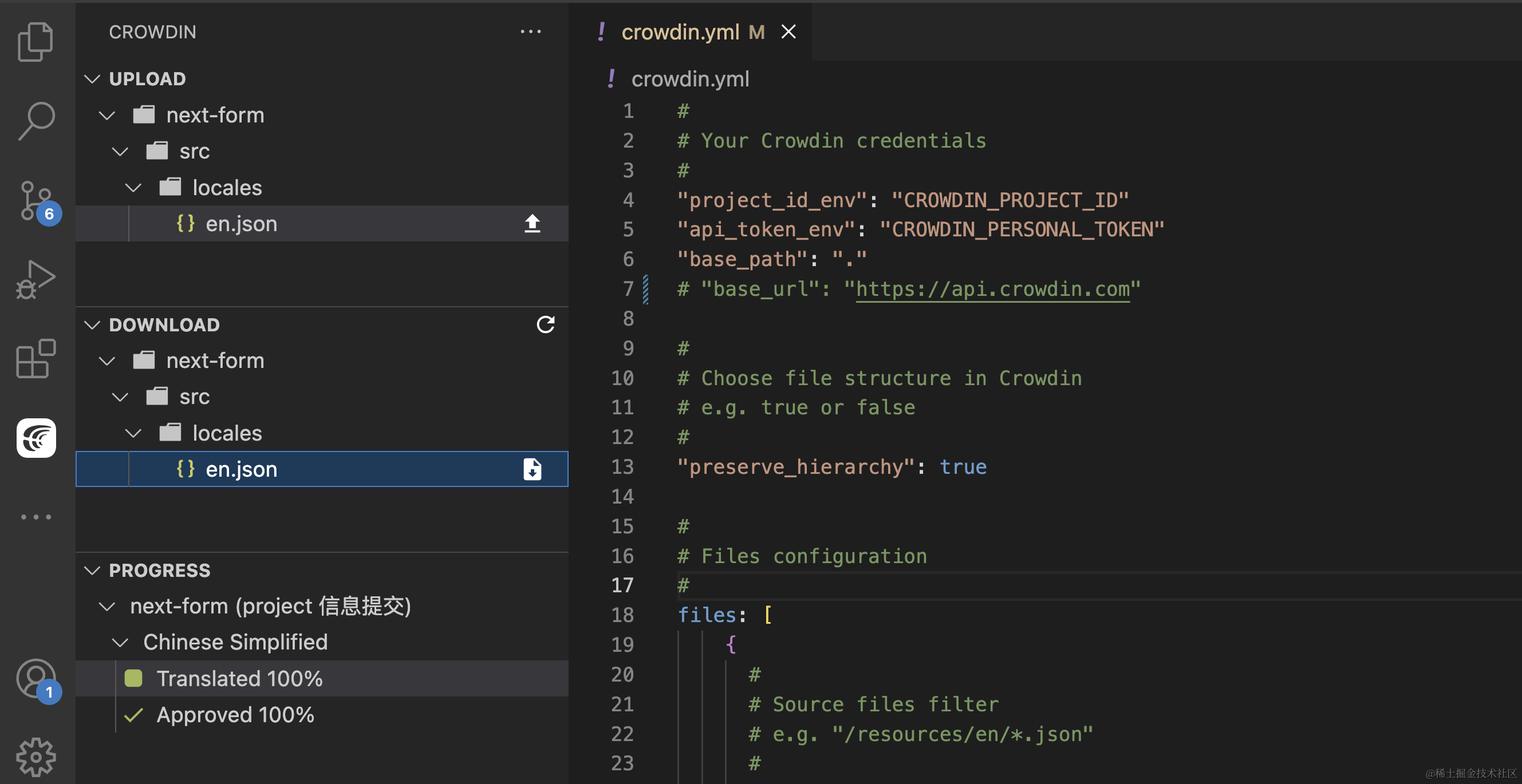Open the api.crowdin.com link

pos(992,289)
